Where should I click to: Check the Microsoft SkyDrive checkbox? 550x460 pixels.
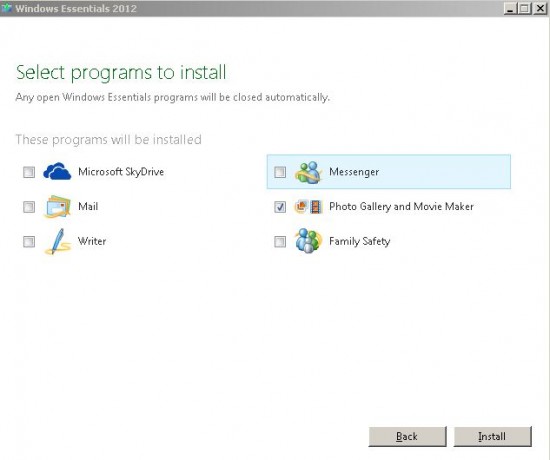(29, 172)
